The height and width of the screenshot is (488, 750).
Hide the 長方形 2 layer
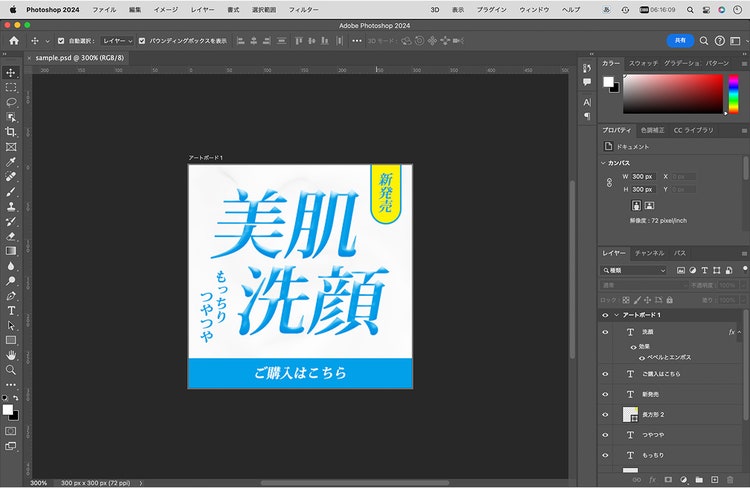[605, 415]
